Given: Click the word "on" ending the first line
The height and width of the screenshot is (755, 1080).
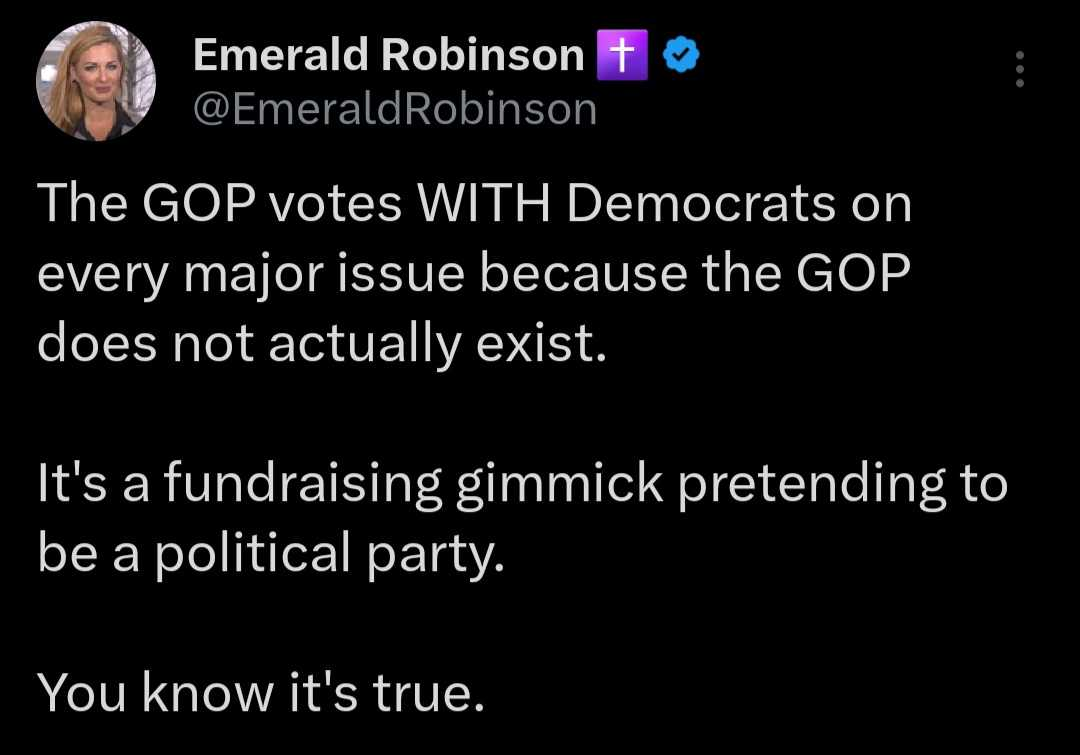Looking at the screenshot, I should click(881, 204).
